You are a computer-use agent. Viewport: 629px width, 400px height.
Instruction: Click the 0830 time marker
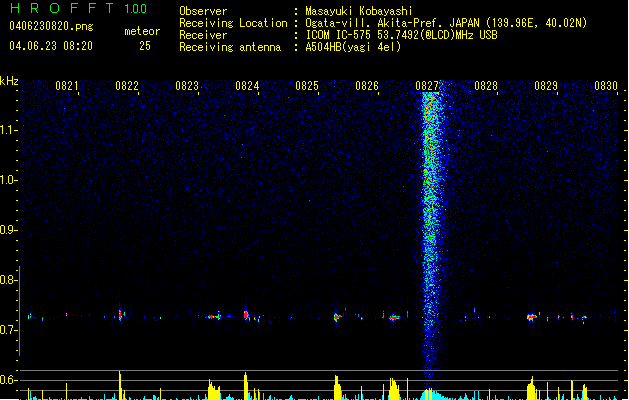click(606, 86)
